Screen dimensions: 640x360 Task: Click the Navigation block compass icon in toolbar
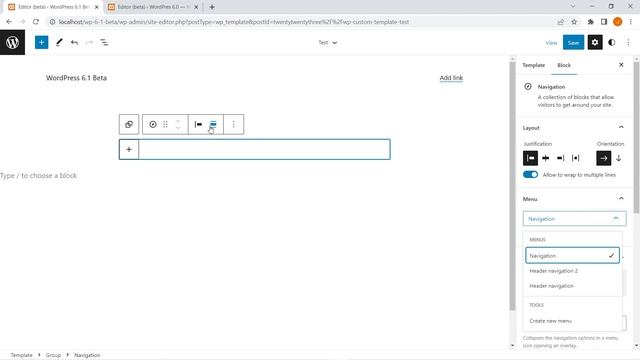click(153, 124)
